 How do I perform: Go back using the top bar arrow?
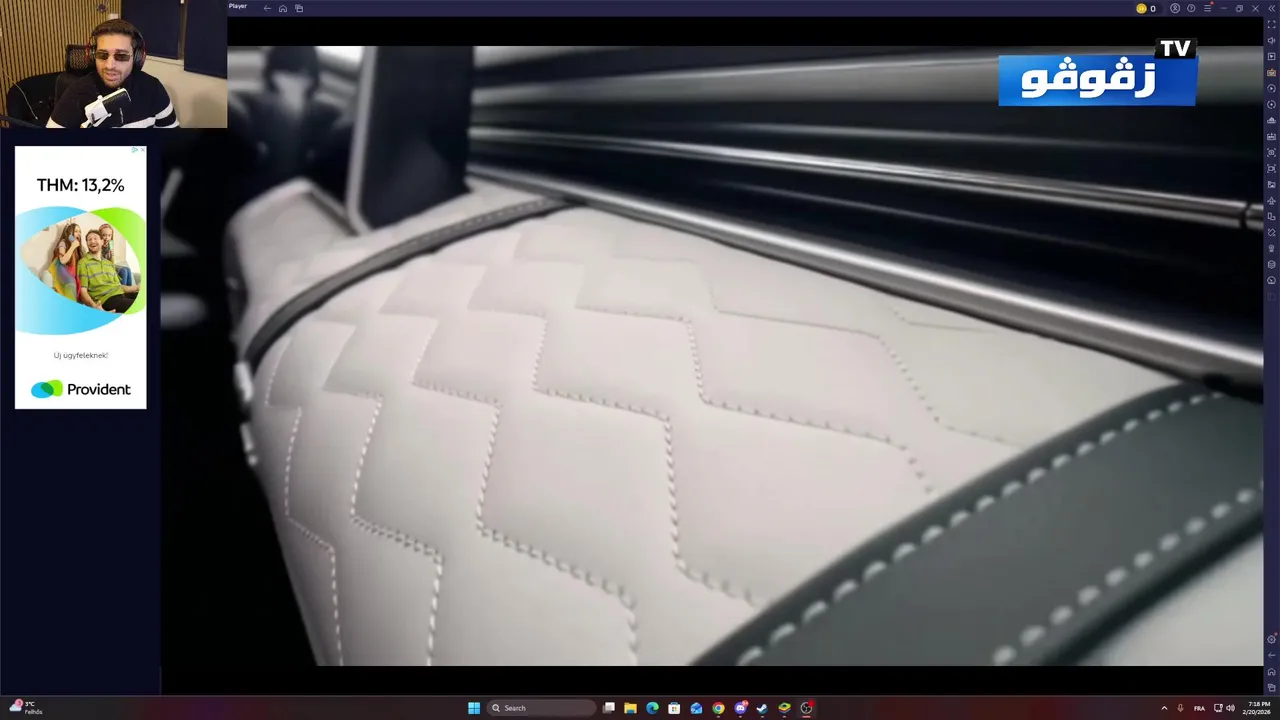(x=267, y=8)
